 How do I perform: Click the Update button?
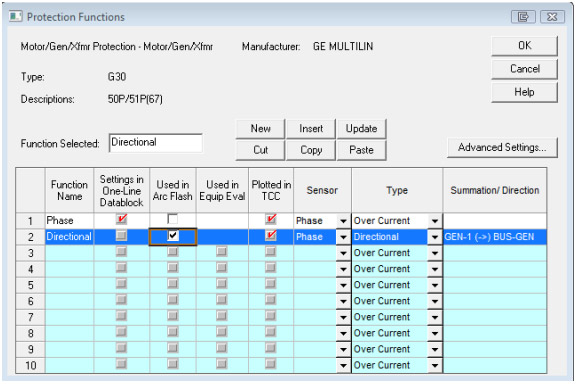coord(362,129)
